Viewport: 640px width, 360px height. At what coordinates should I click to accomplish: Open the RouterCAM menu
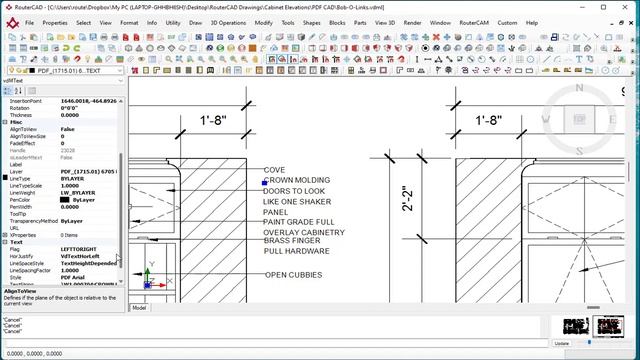coord(474,23)
